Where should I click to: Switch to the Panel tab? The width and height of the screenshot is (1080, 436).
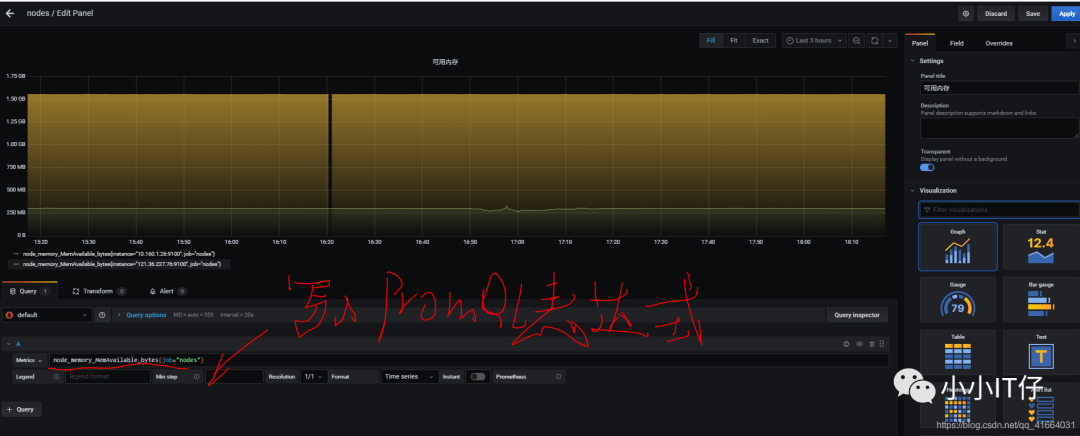(920, 43)
